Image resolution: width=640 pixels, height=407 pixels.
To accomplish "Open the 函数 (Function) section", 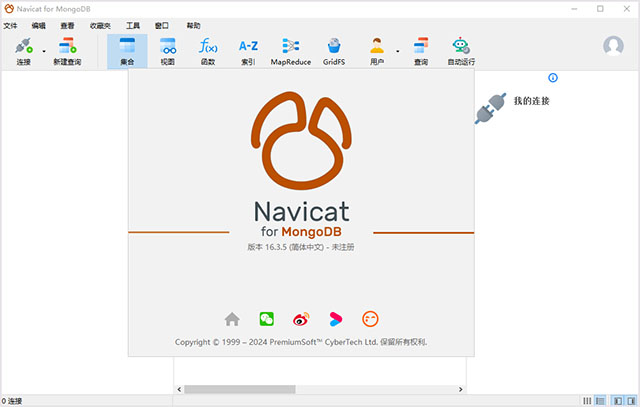I will coord(208,50).
